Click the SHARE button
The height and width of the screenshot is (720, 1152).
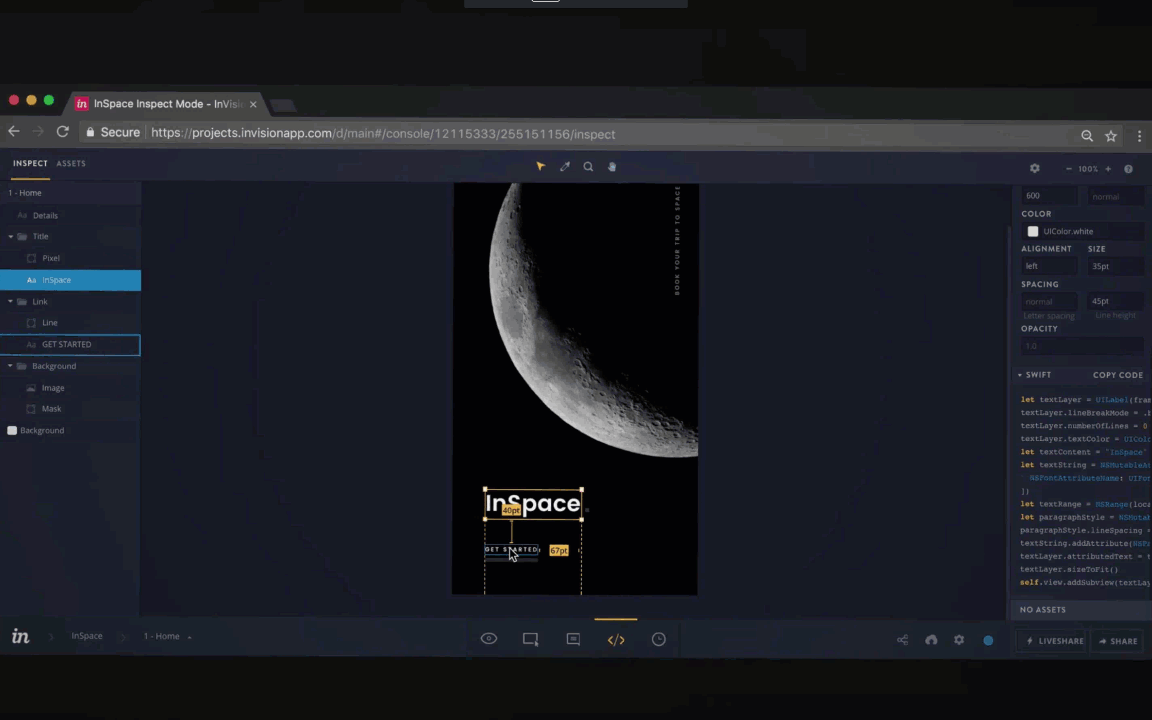[1118, 641]
